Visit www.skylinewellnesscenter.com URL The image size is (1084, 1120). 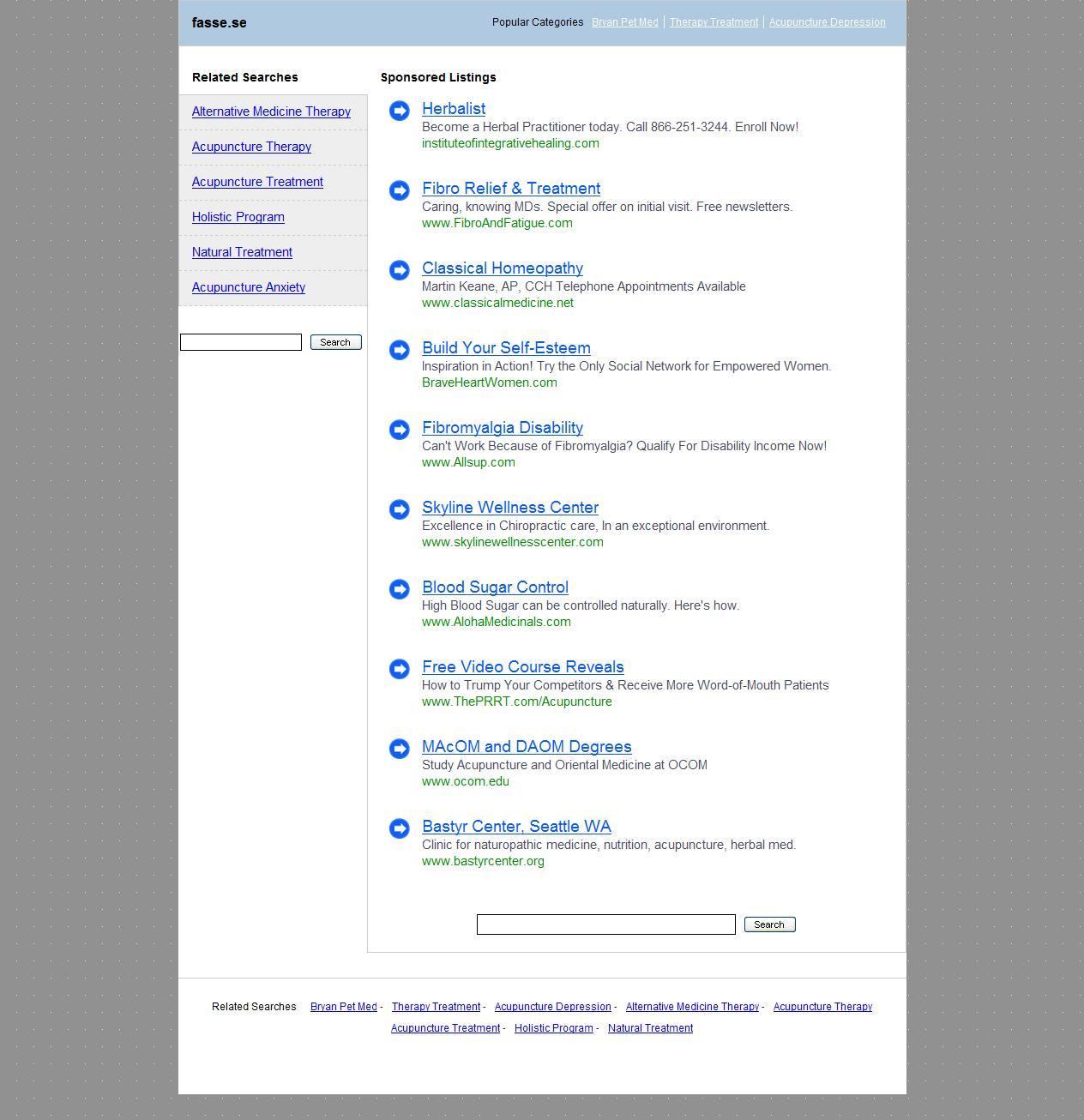pos(513,542)
